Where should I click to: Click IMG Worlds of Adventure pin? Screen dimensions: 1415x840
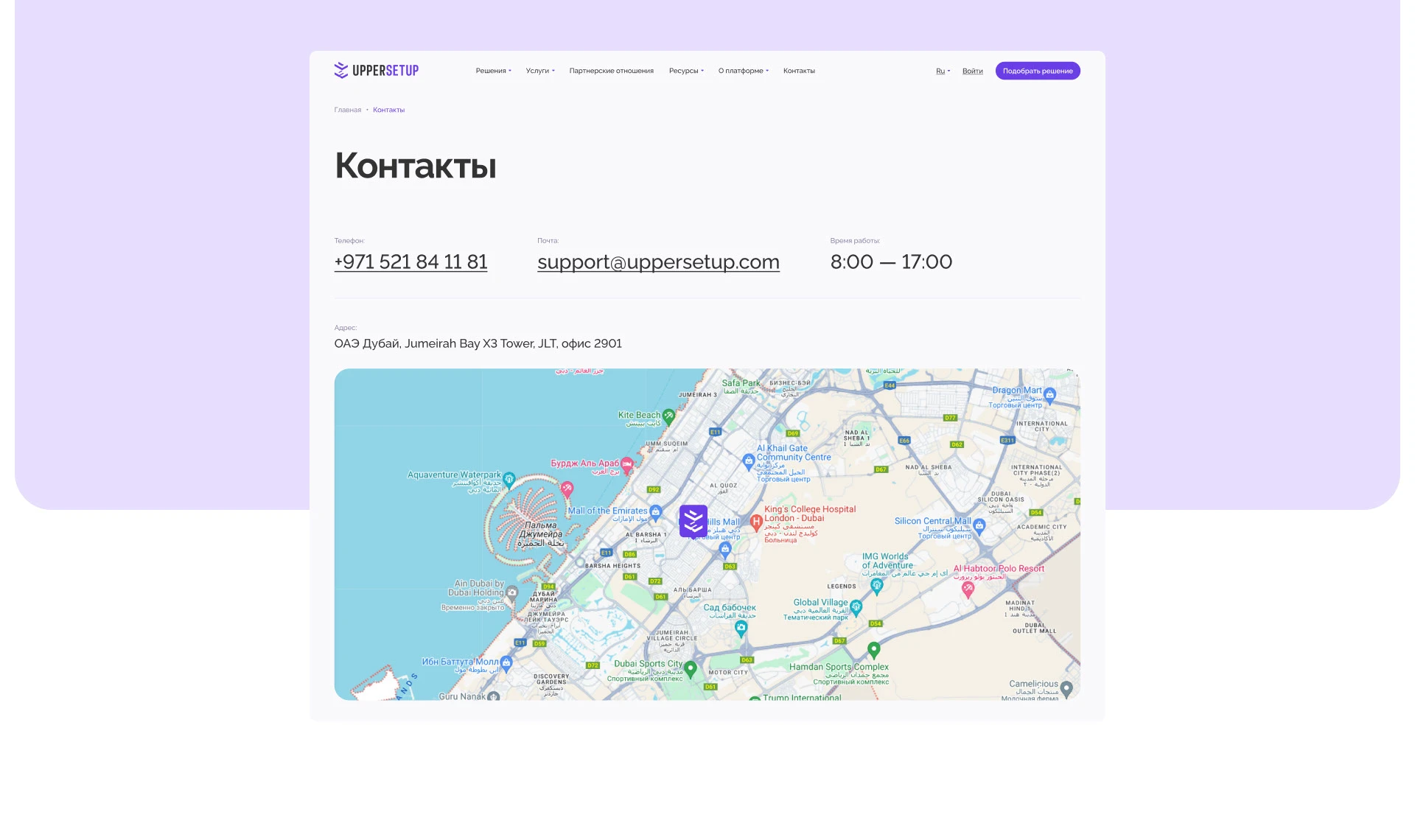876,585
